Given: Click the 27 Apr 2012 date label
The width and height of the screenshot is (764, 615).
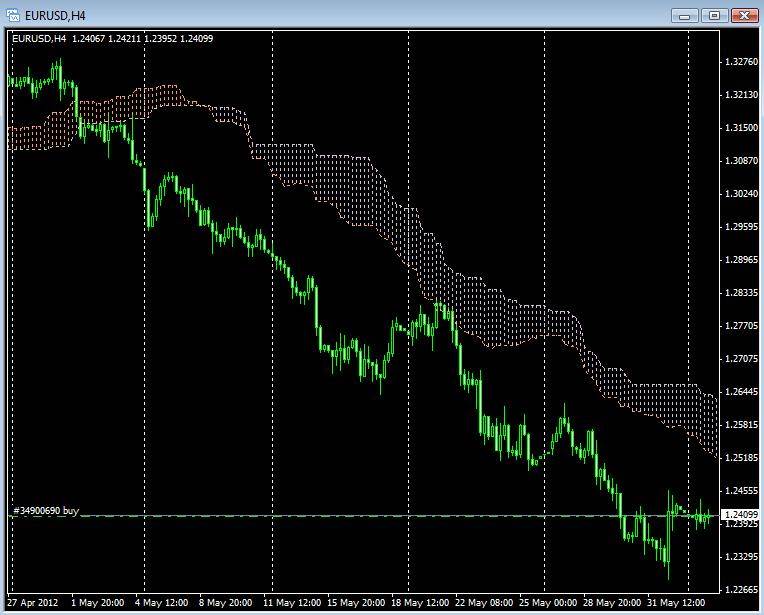Looking at the screenshot, I should (31, 604).
